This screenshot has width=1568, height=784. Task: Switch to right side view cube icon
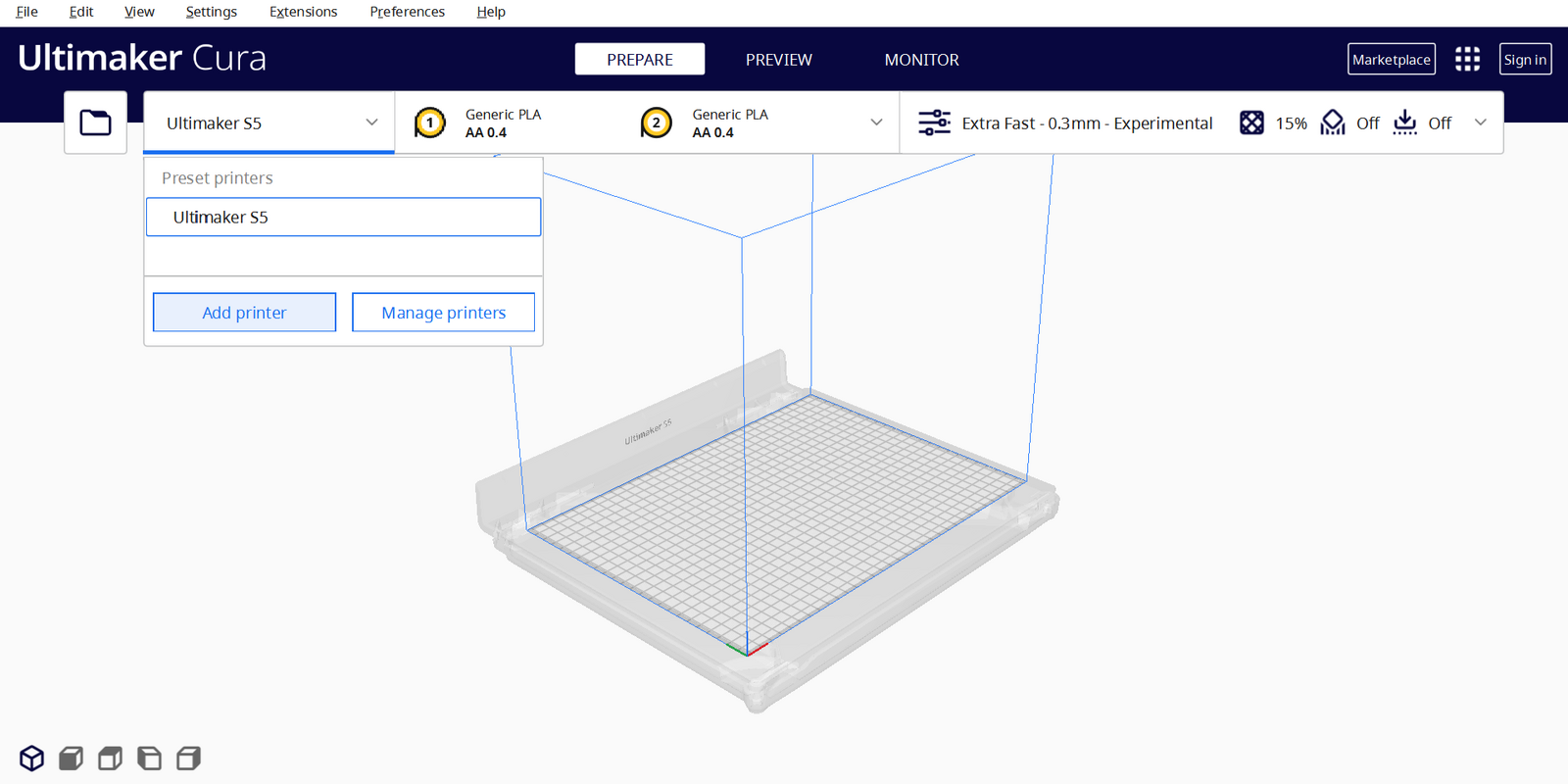(x=188, y=759)
